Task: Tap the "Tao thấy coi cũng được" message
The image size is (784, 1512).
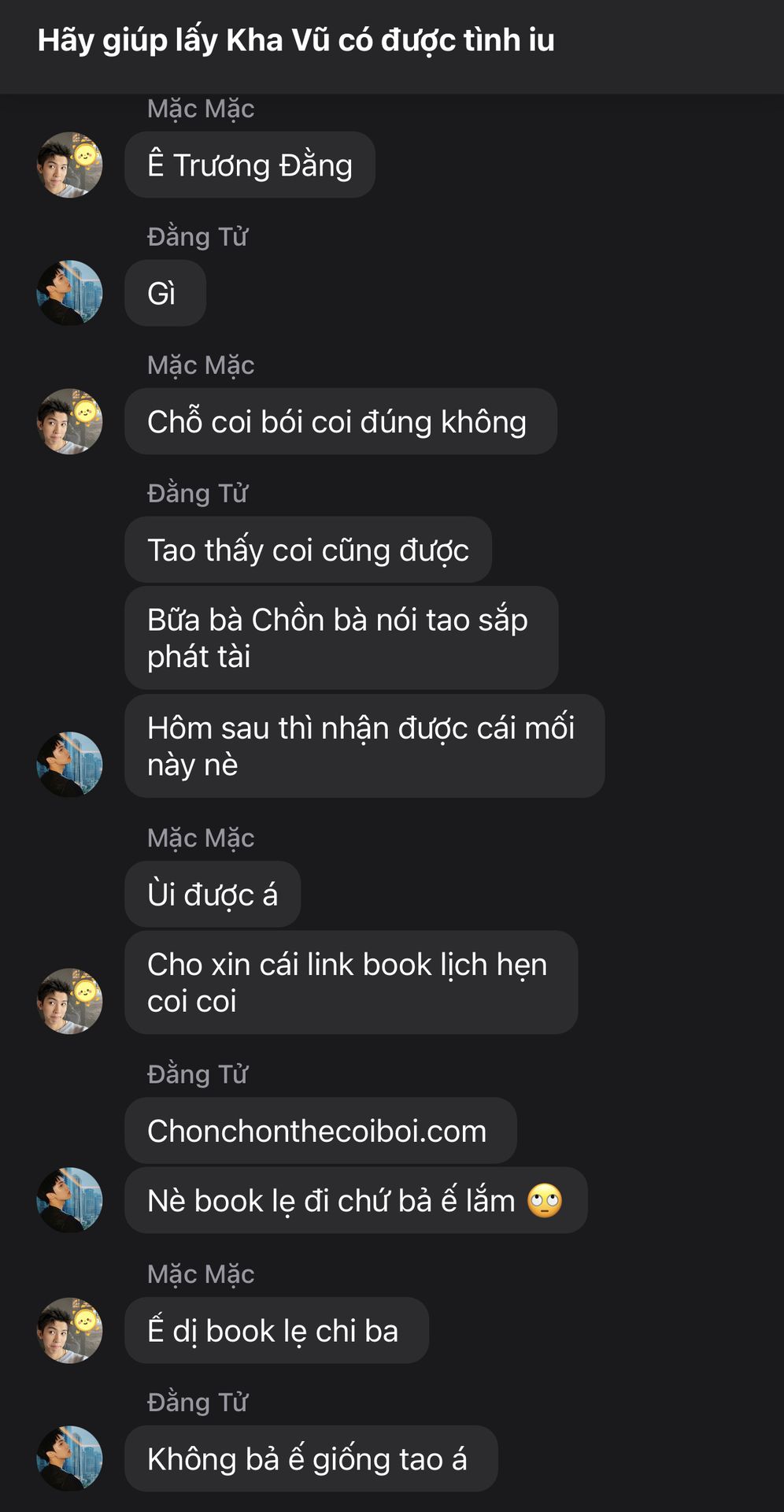Action: (308, 550)
